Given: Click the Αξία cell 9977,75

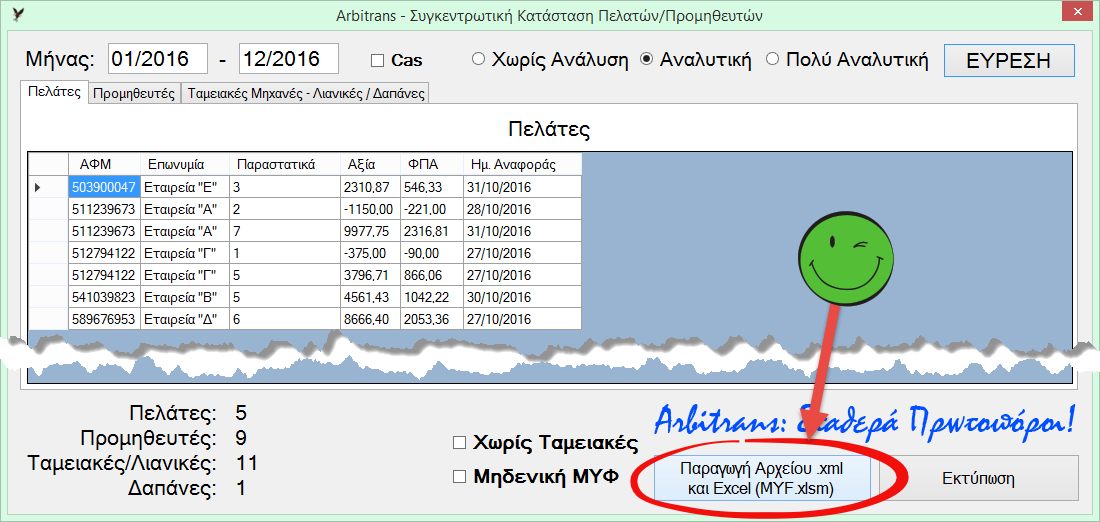Looking at the screenshot, I should 370,231.
